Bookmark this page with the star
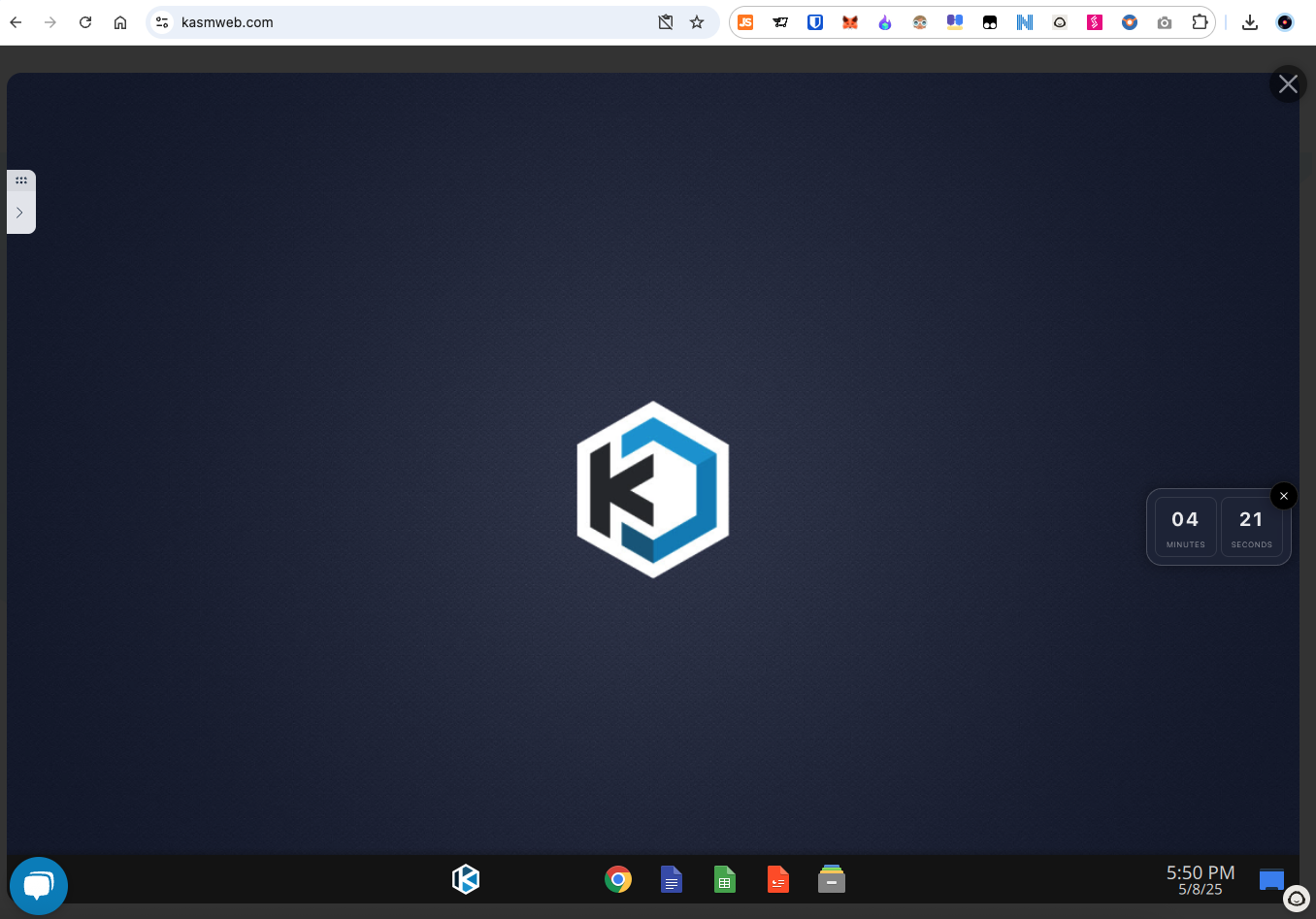This screenshot has height=919, width=1316. coord(697,22)
